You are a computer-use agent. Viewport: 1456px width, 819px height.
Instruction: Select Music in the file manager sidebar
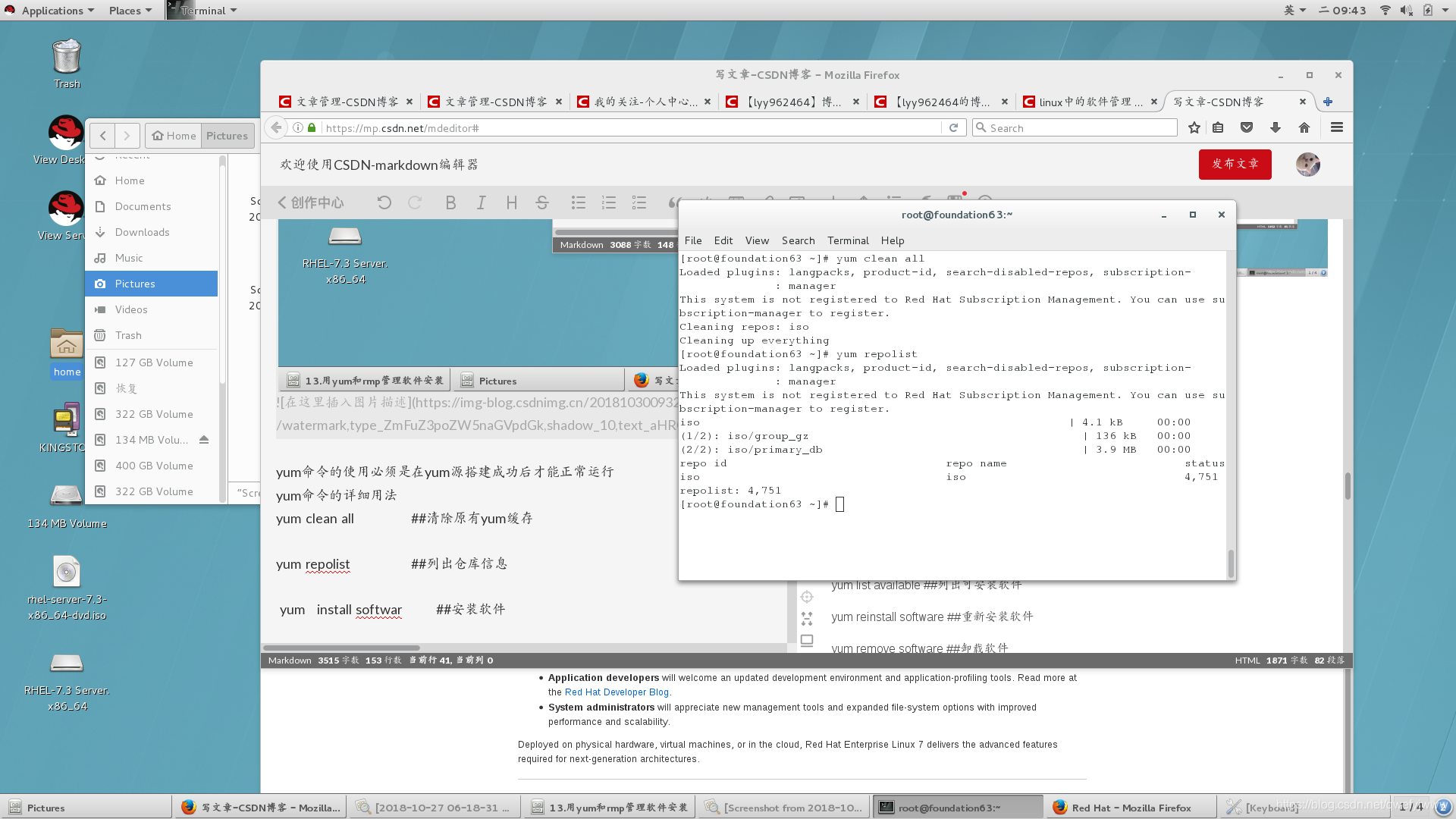point(152,258)
